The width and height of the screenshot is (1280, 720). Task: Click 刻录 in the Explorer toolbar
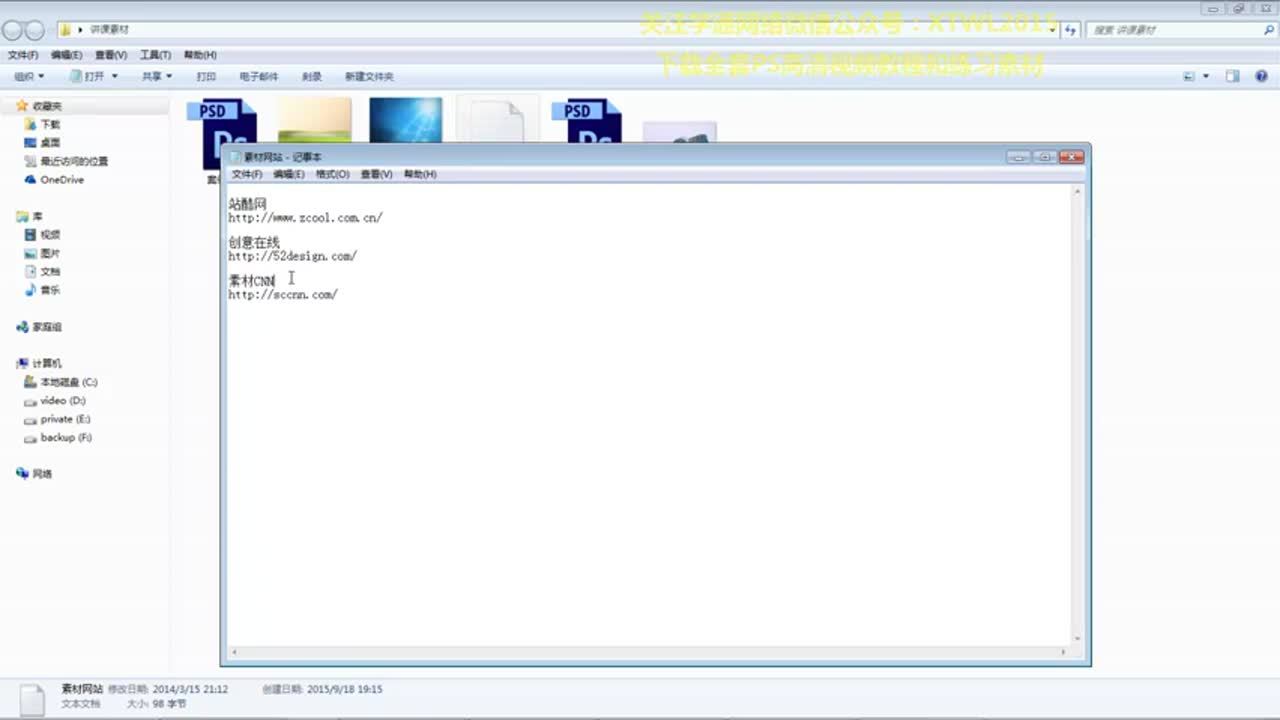(312, 76)
